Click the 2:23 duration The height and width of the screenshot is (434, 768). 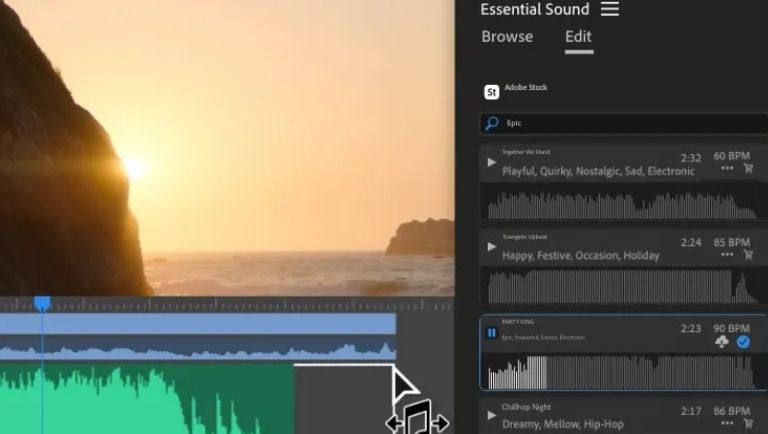click(x=691, y=328)
